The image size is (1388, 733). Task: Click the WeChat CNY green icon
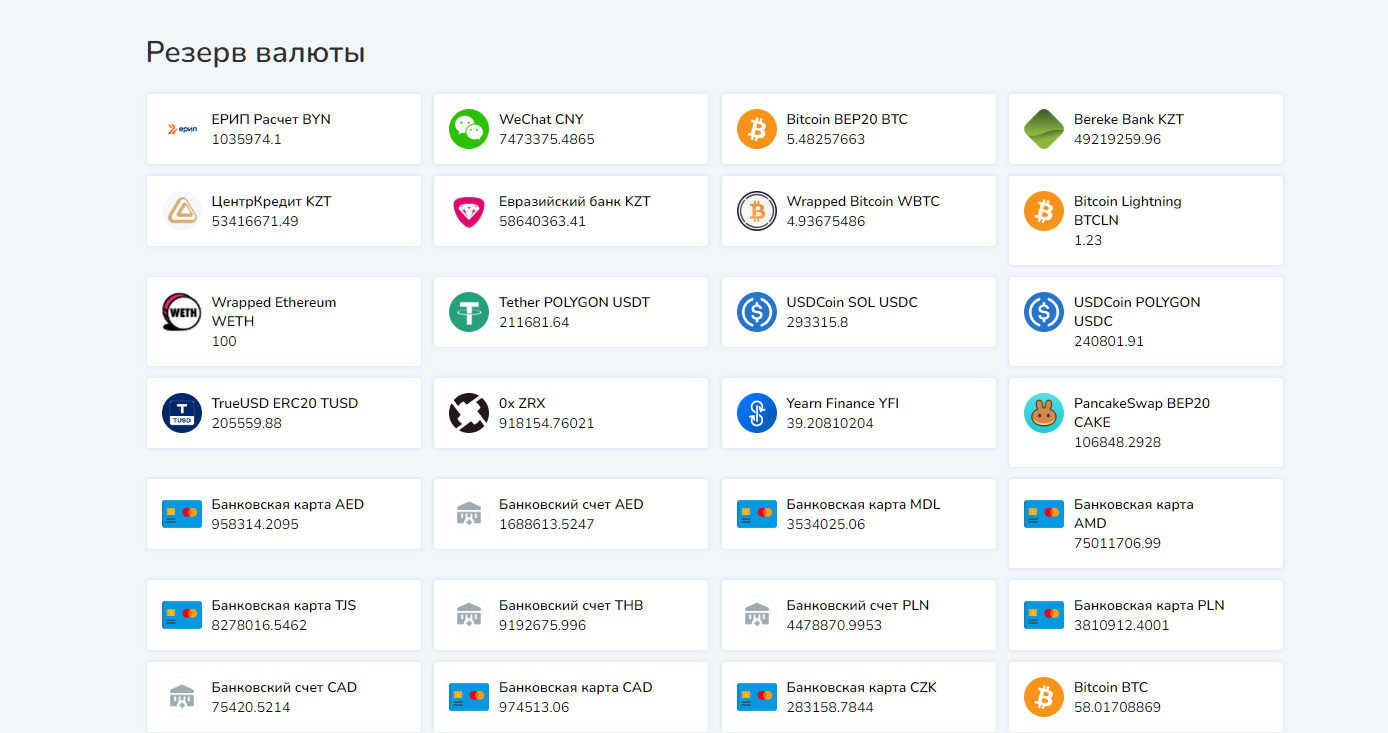coord(469,129)
